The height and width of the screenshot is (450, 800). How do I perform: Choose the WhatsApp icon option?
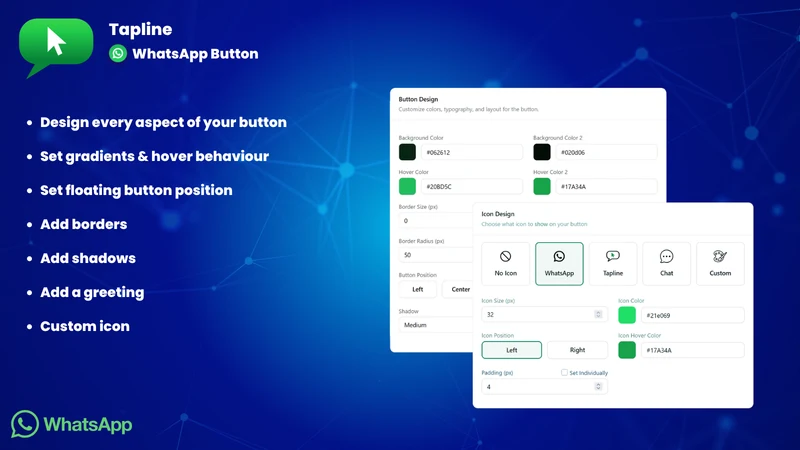coord(559,264)
